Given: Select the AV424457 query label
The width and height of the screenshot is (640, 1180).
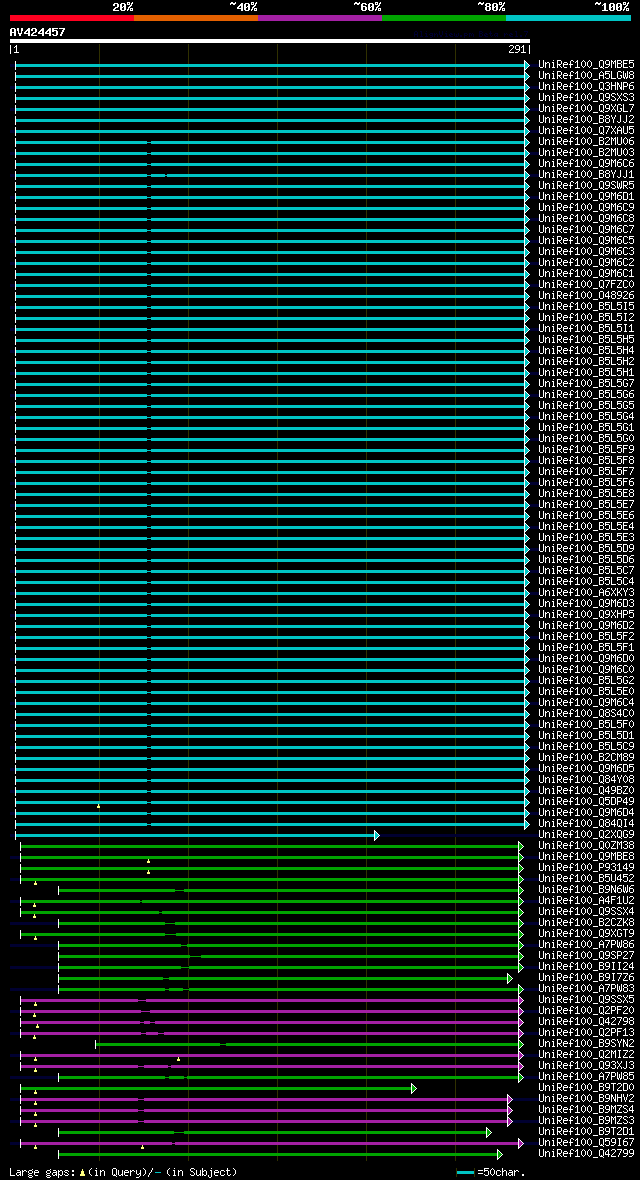Looking at the screenshot, I should point(38,32).
